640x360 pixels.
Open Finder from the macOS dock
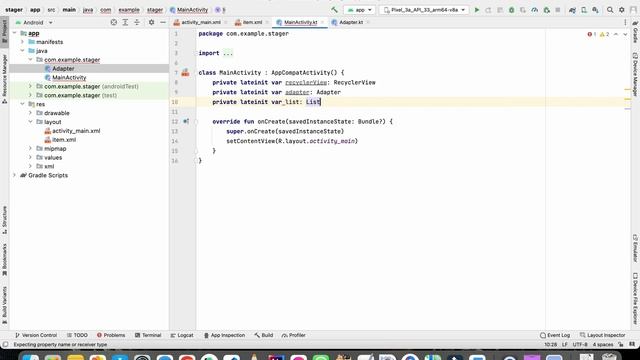[x=31, y=357]
